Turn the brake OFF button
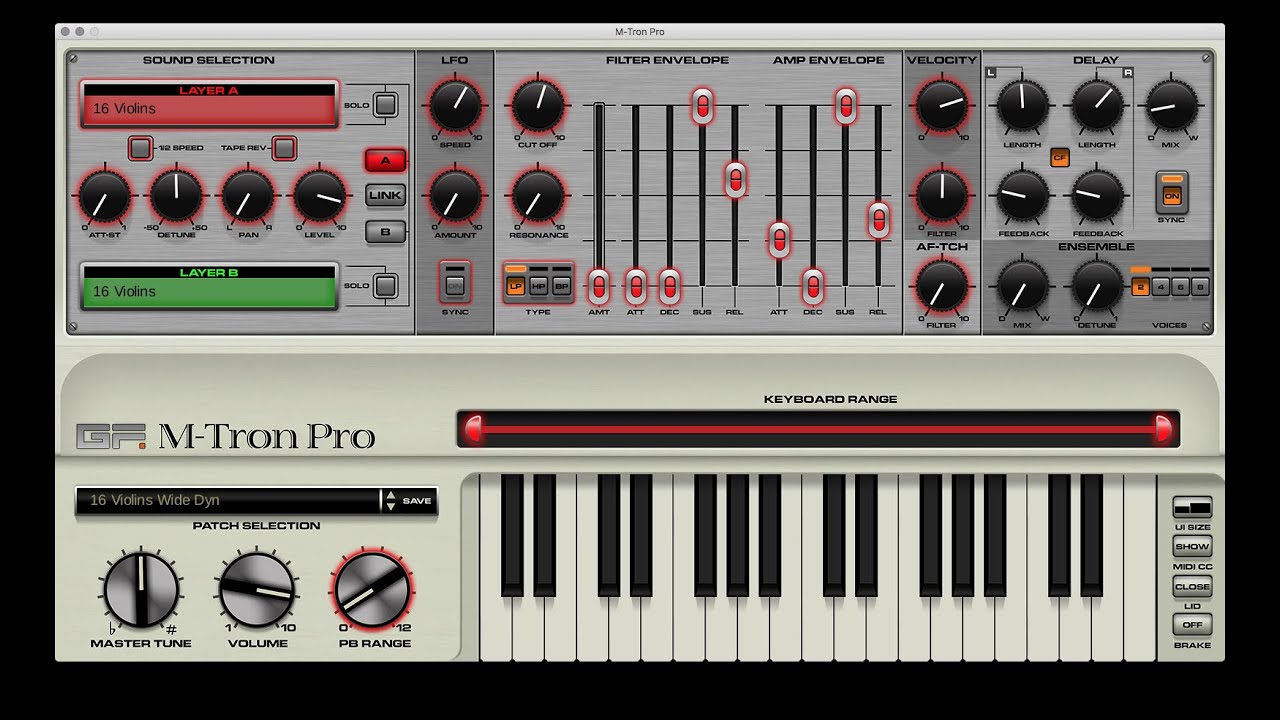 1192,625
